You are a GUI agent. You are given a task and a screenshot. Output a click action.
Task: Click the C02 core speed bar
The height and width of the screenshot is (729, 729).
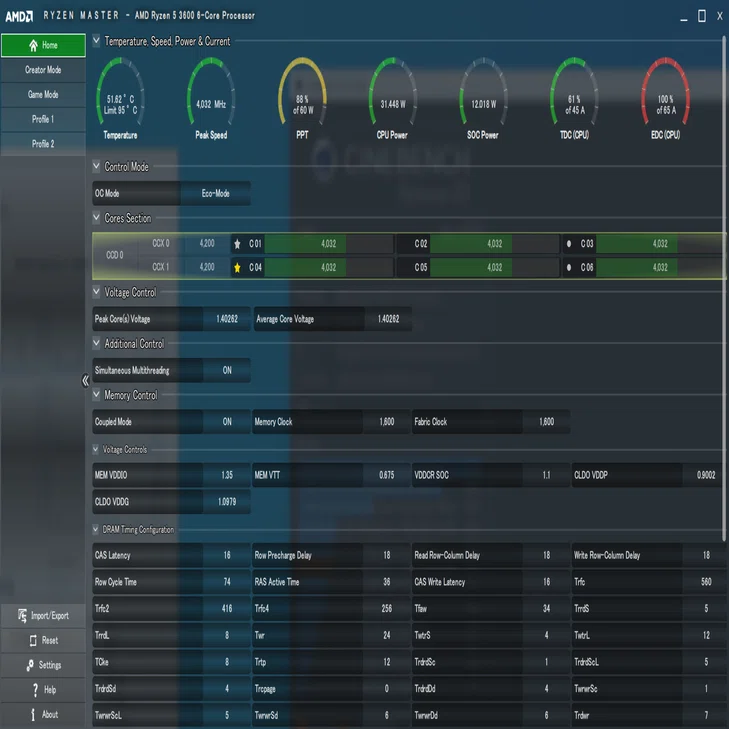[495, 244]
